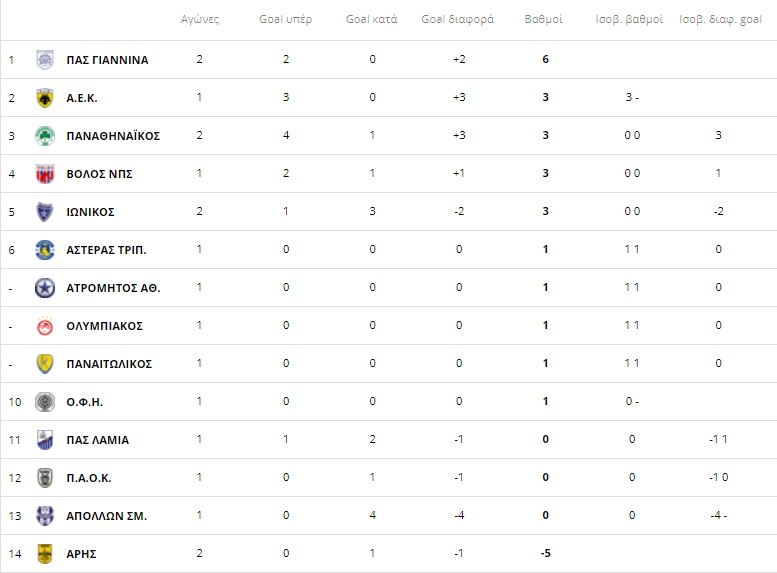Image resolution: width=777 pixels, height=573 pixels.
Task: Click the ΟΛΥΜΠΙΑΚΟΣ red crest
Action: [x=45, y=326]
